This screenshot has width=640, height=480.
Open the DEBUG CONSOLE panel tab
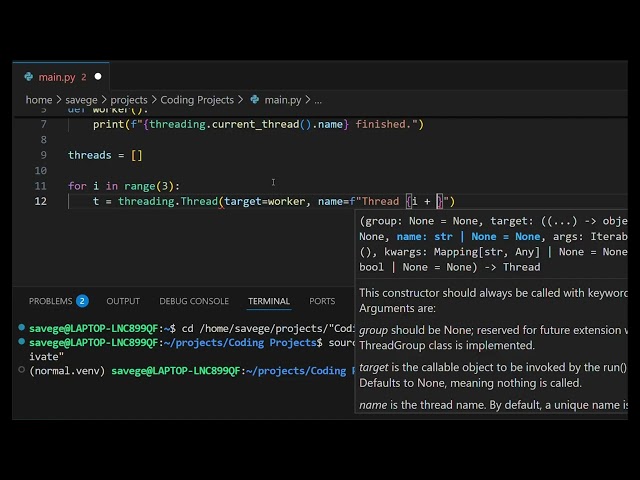194,301
